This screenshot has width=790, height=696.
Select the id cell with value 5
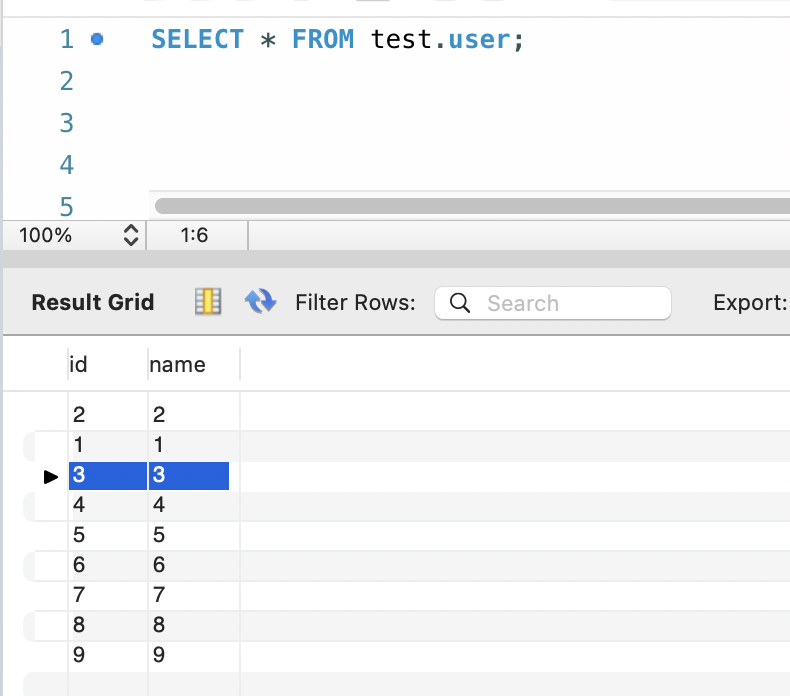pyautogui.click(x=79, y=535)
